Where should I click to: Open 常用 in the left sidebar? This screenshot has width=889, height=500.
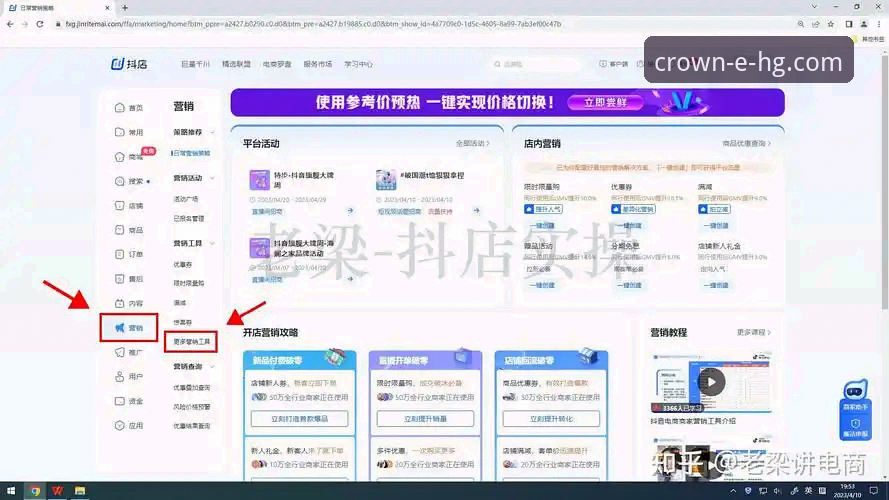pos(129,132)
